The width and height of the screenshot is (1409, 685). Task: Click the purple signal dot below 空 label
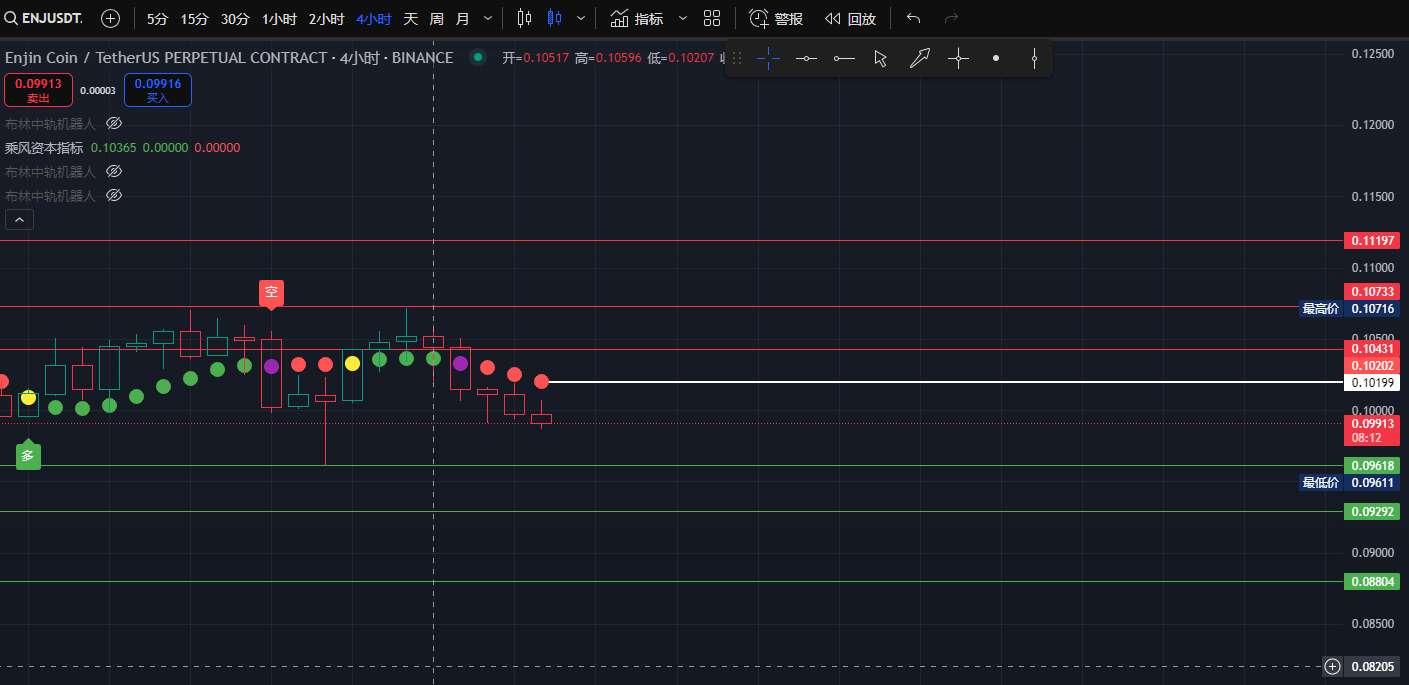point(271,366)
